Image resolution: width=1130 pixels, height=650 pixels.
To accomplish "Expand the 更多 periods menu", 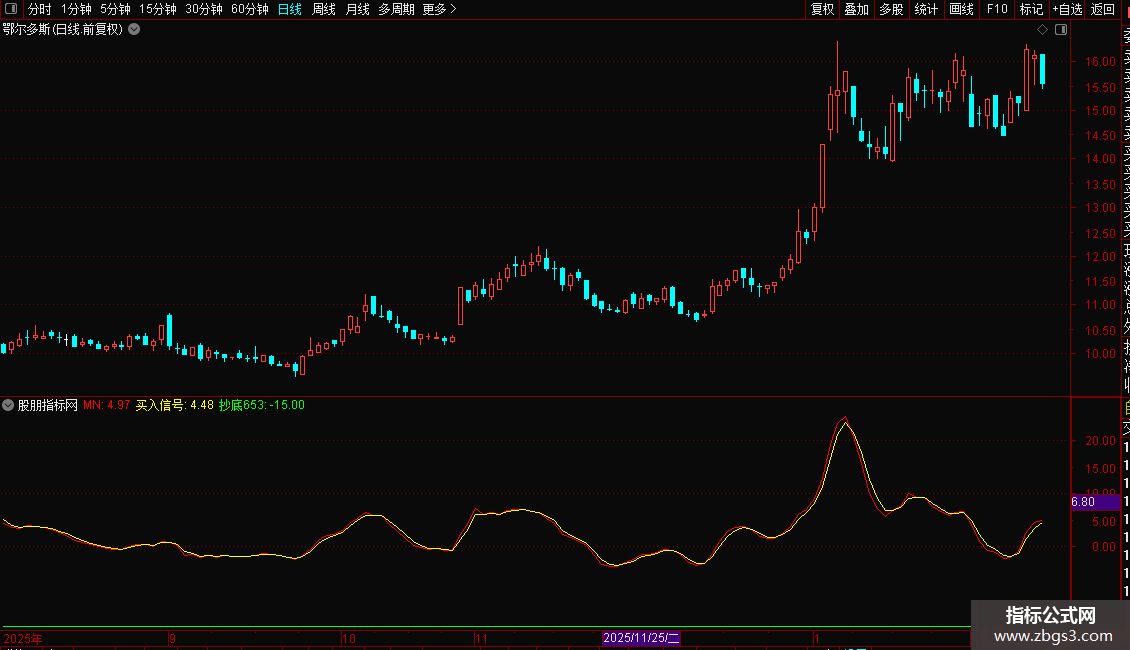I will click(440, 9).
